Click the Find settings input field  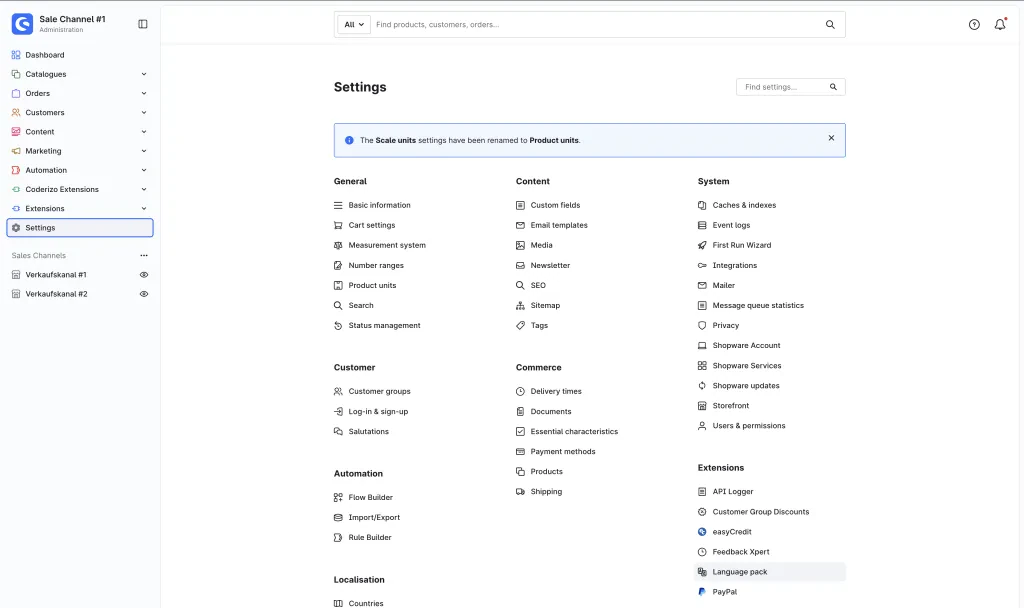[790, 87]
